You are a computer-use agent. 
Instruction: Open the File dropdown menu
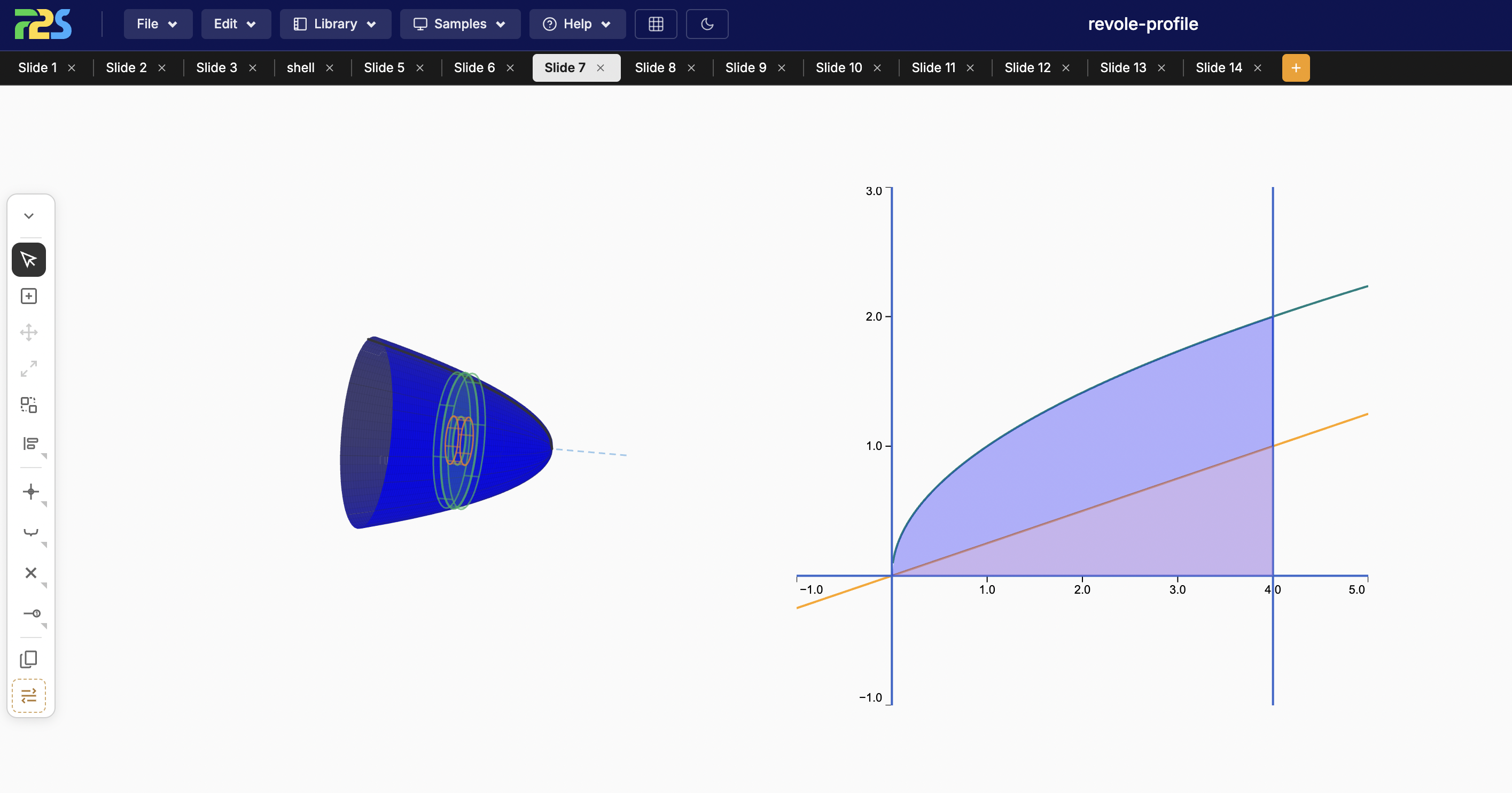(x=158, y=24)
